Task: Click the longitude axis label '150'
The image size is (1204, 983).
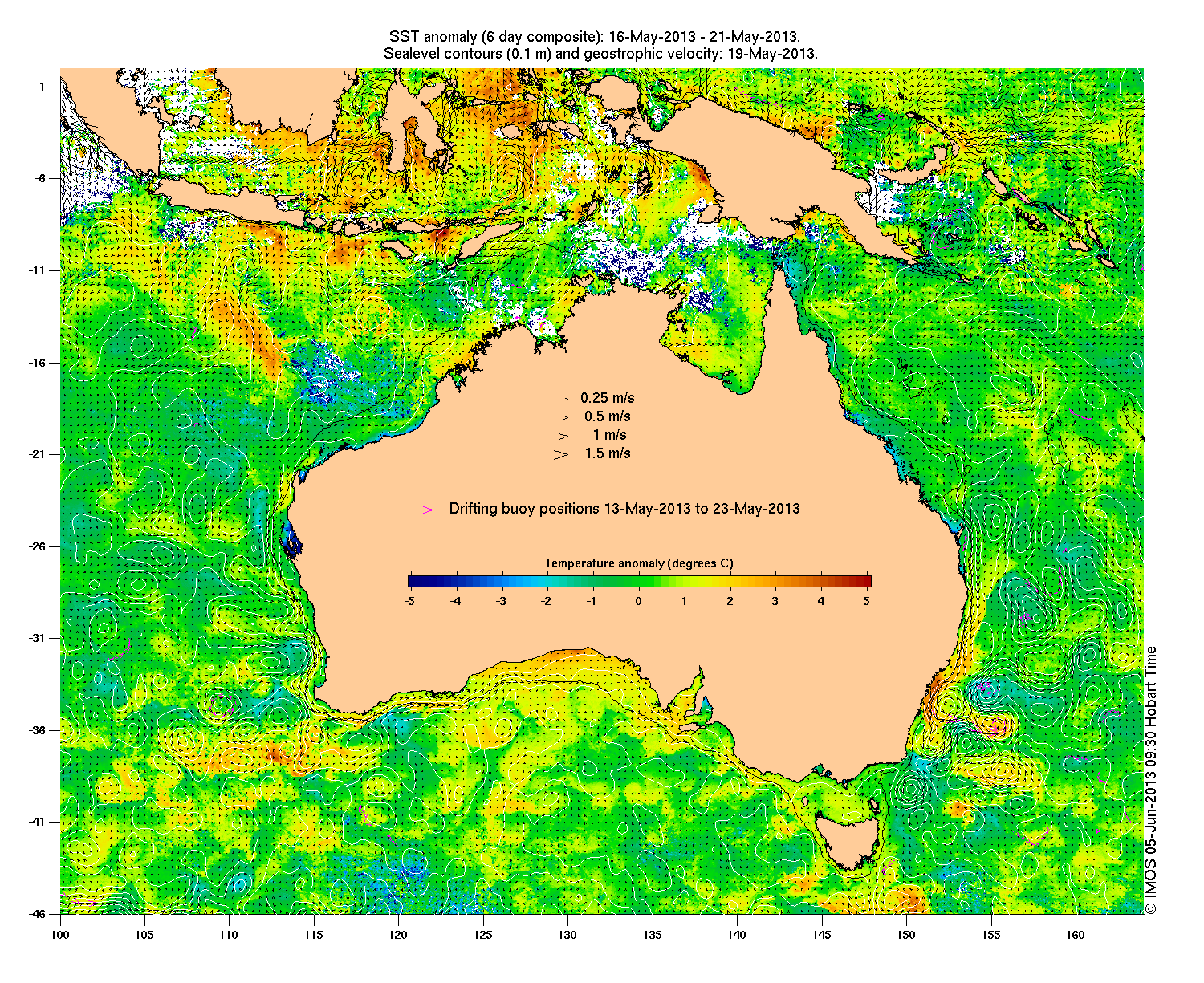Action: coord(906,935)
